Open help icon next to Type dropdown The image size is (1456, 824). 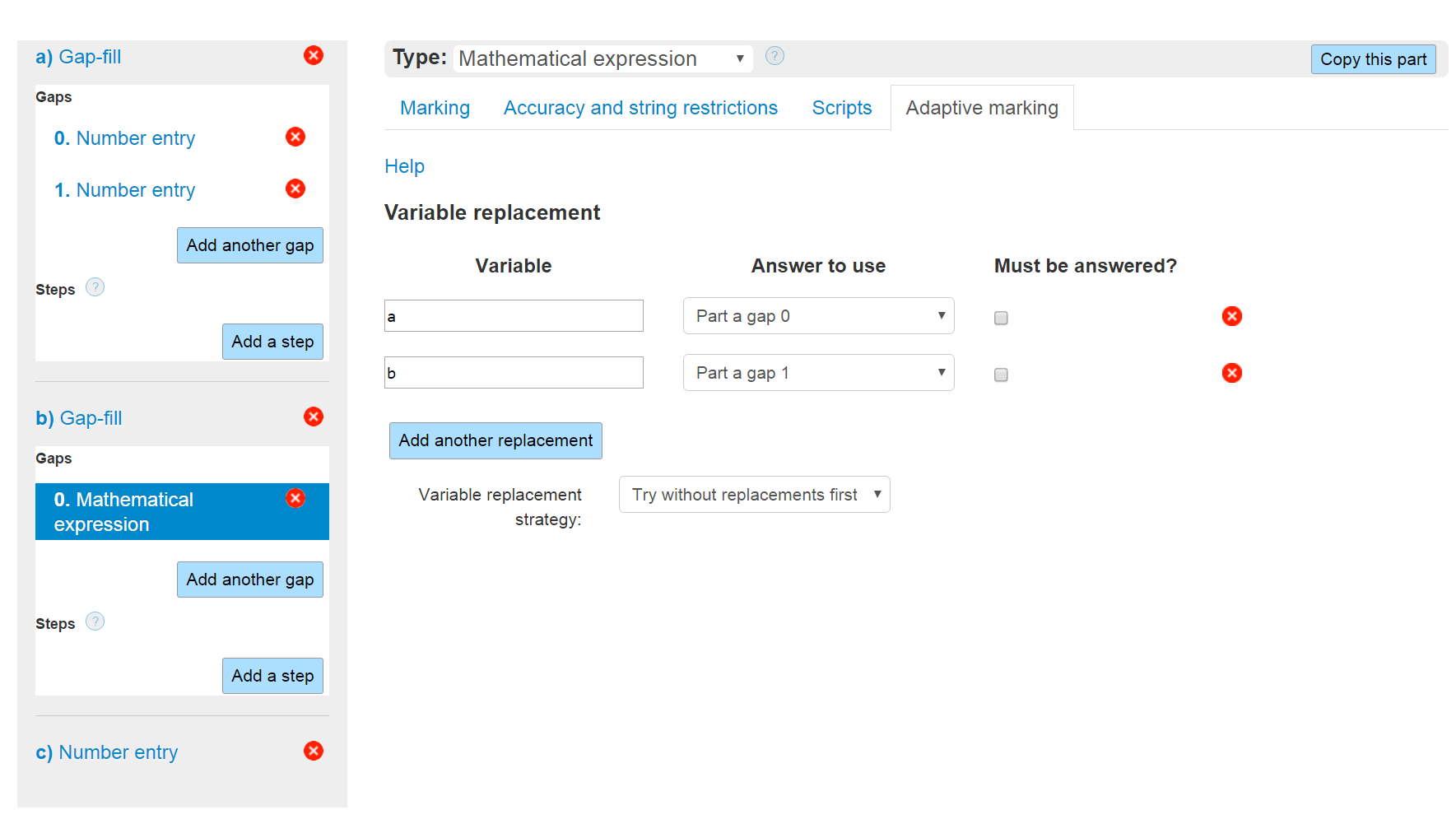tap(775, 56)
